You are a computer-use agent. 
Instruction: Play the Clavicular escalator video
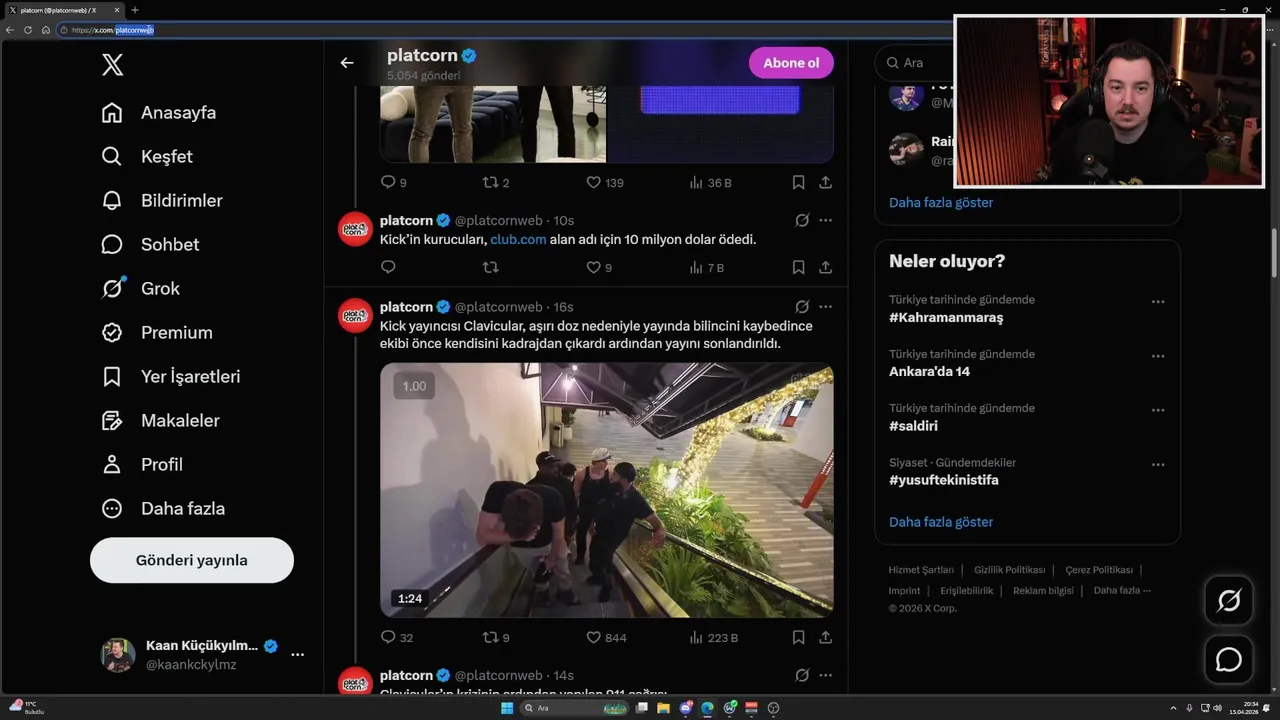pyautogui.click(x=606, y=490)
